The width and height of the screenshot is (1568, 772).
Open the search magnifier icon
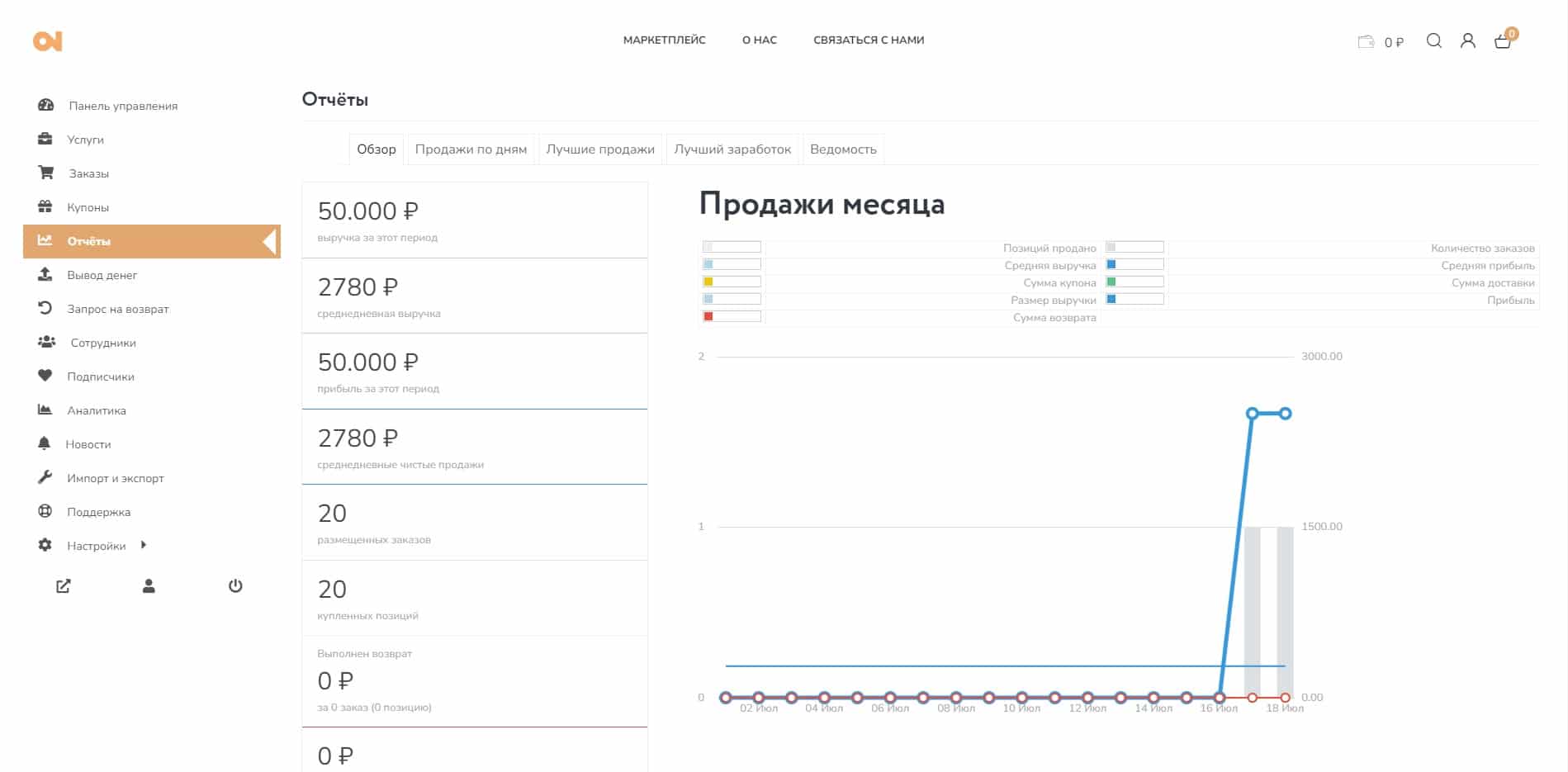1434,41
